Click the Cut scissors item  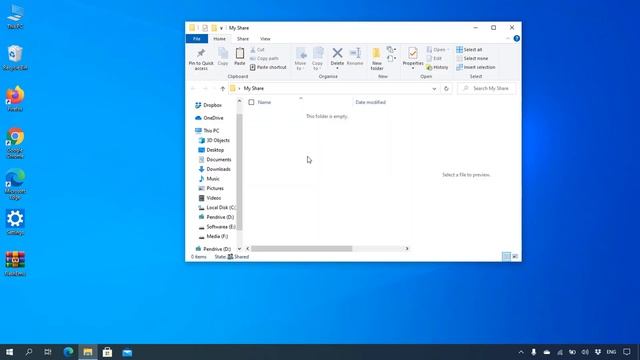click(258, 49)
